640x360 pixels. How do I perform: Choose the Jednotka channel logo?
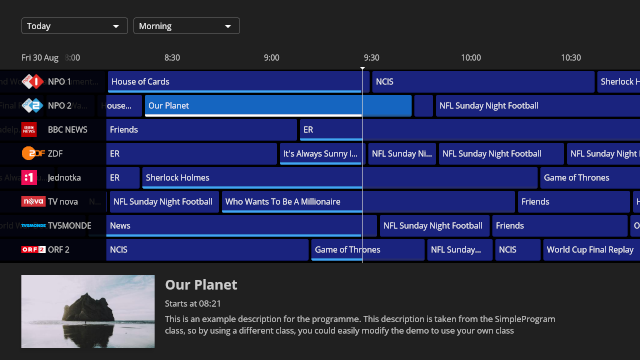pos(29,178)
